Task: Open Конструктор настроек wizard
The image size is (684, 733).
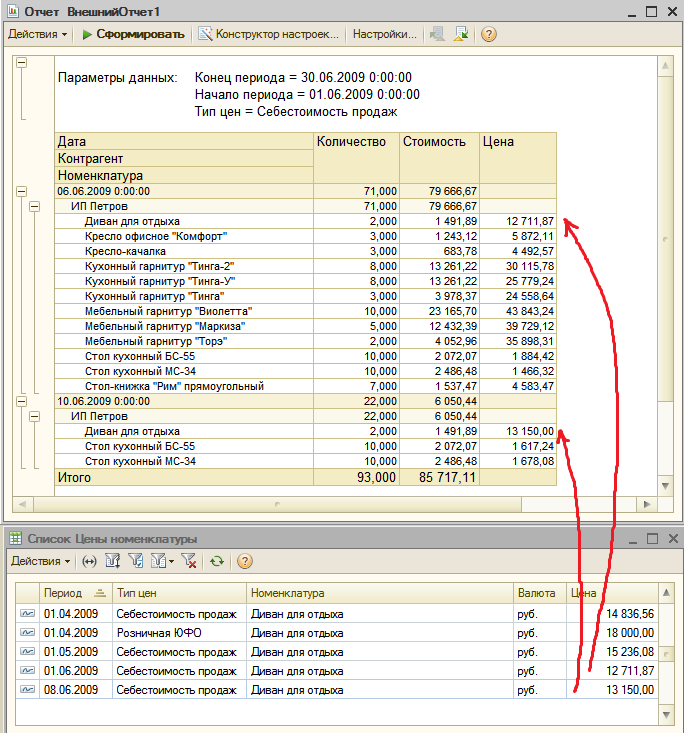Action: [x=268, y=34]
